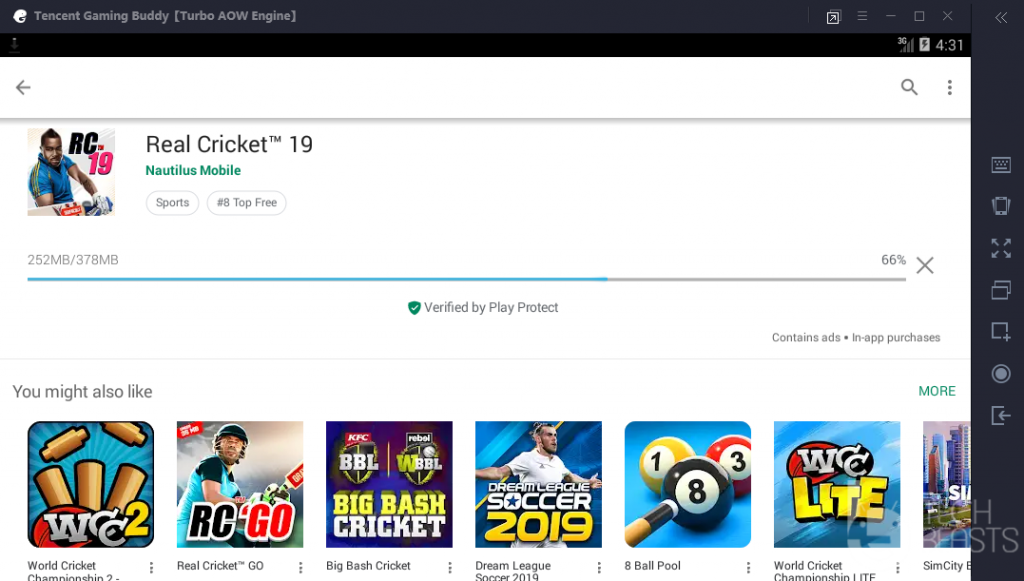Click the Real Cricket 19 app icon
The height and width of the screenshot is (581, 1024).
point(71,172)
